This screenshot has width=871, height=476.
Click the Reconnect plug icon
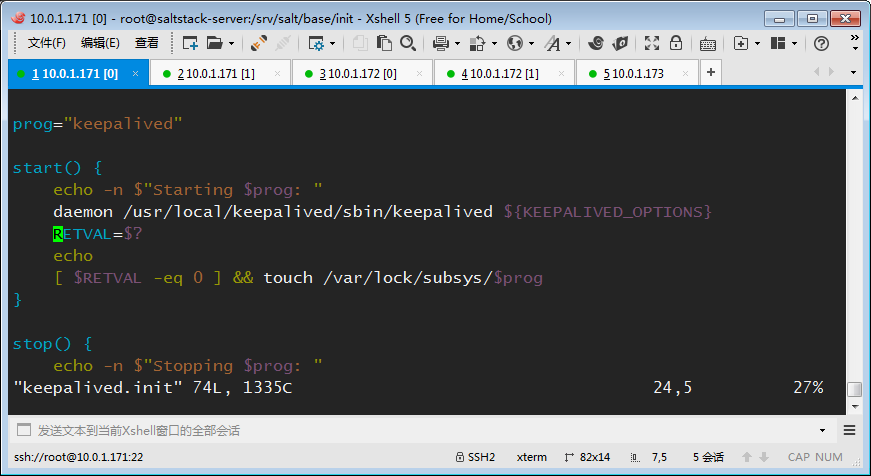258,43
